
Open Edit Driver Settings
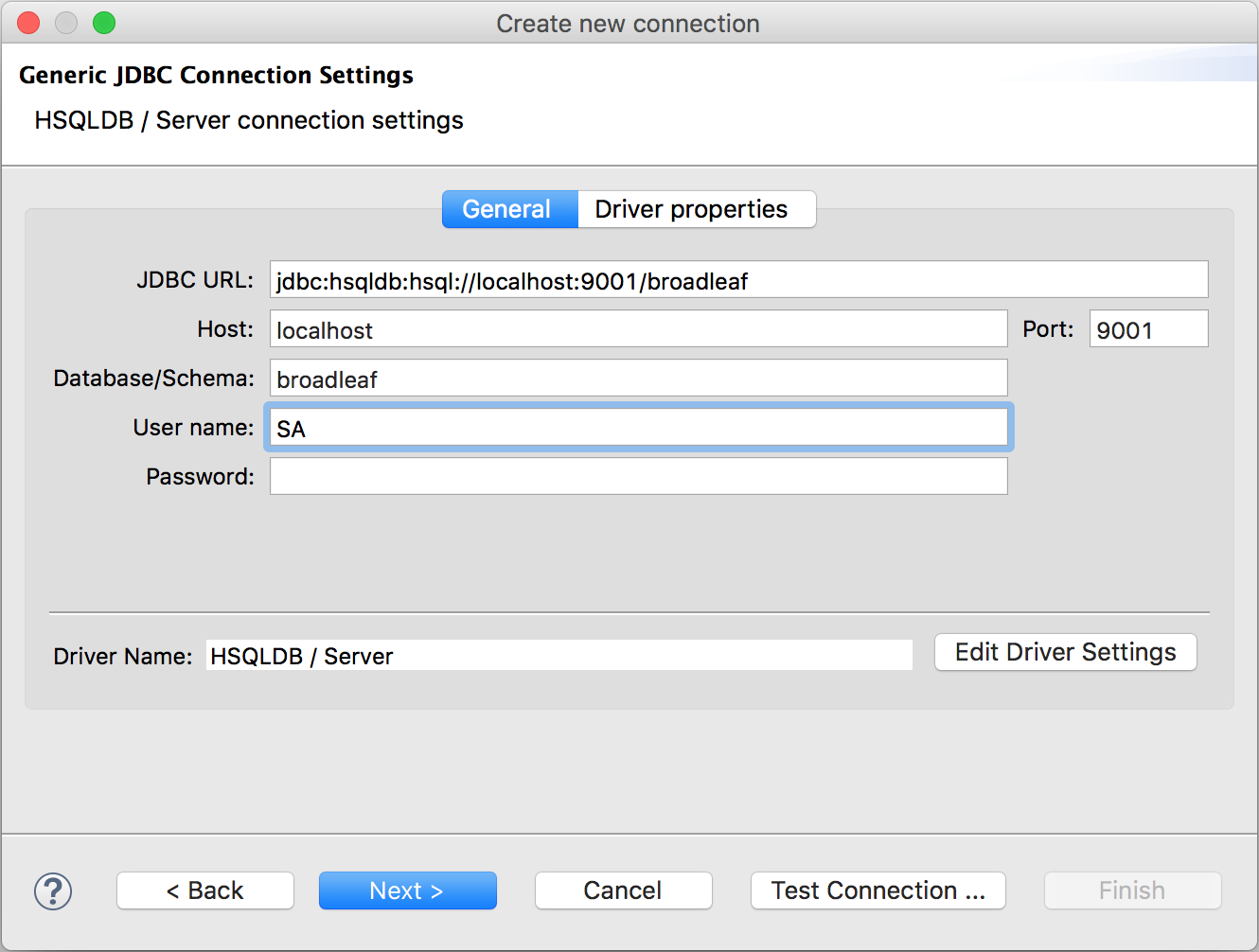pos(1065,652)
